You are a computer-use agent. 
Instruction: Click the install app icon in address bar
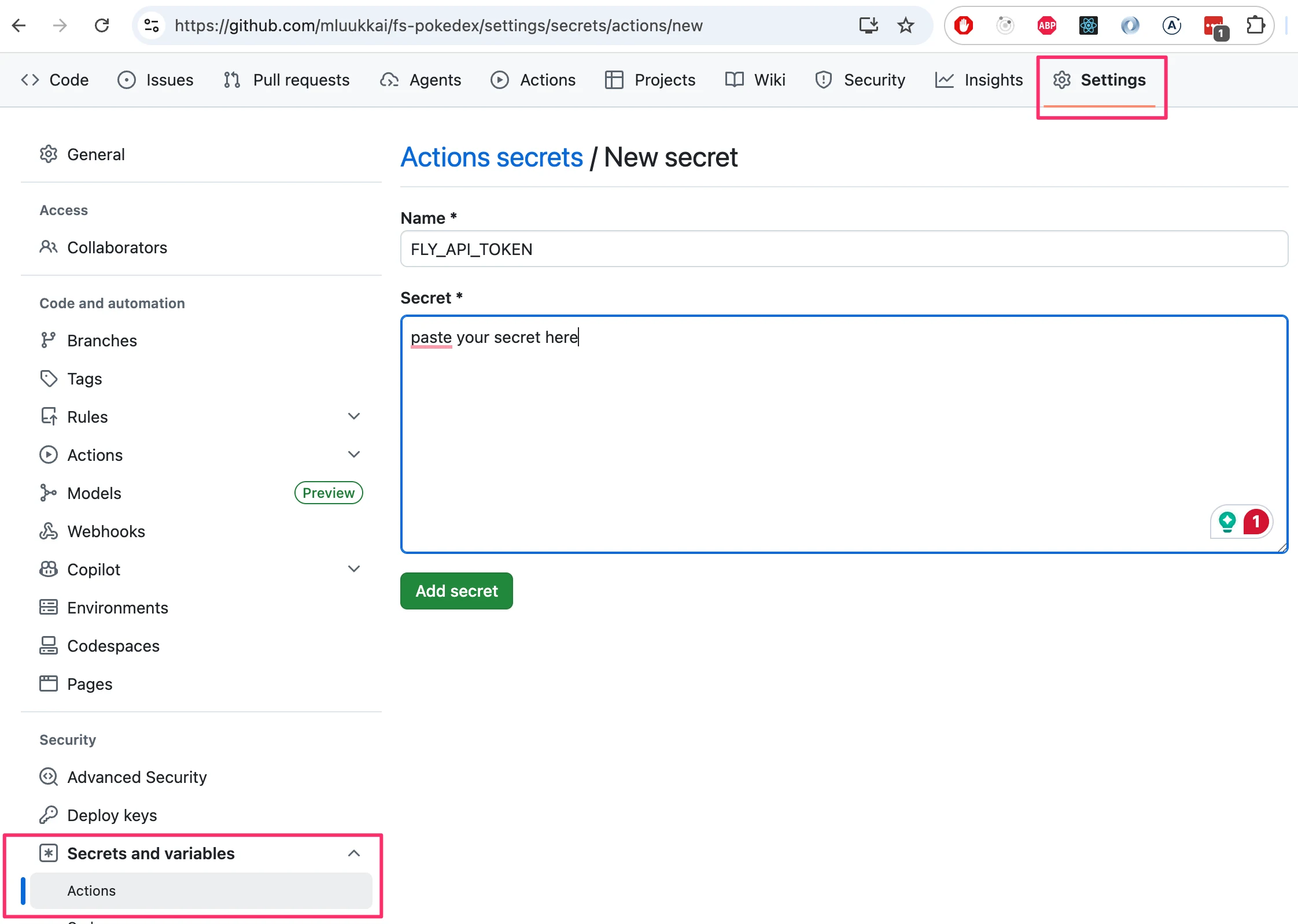tap(868, 25)
